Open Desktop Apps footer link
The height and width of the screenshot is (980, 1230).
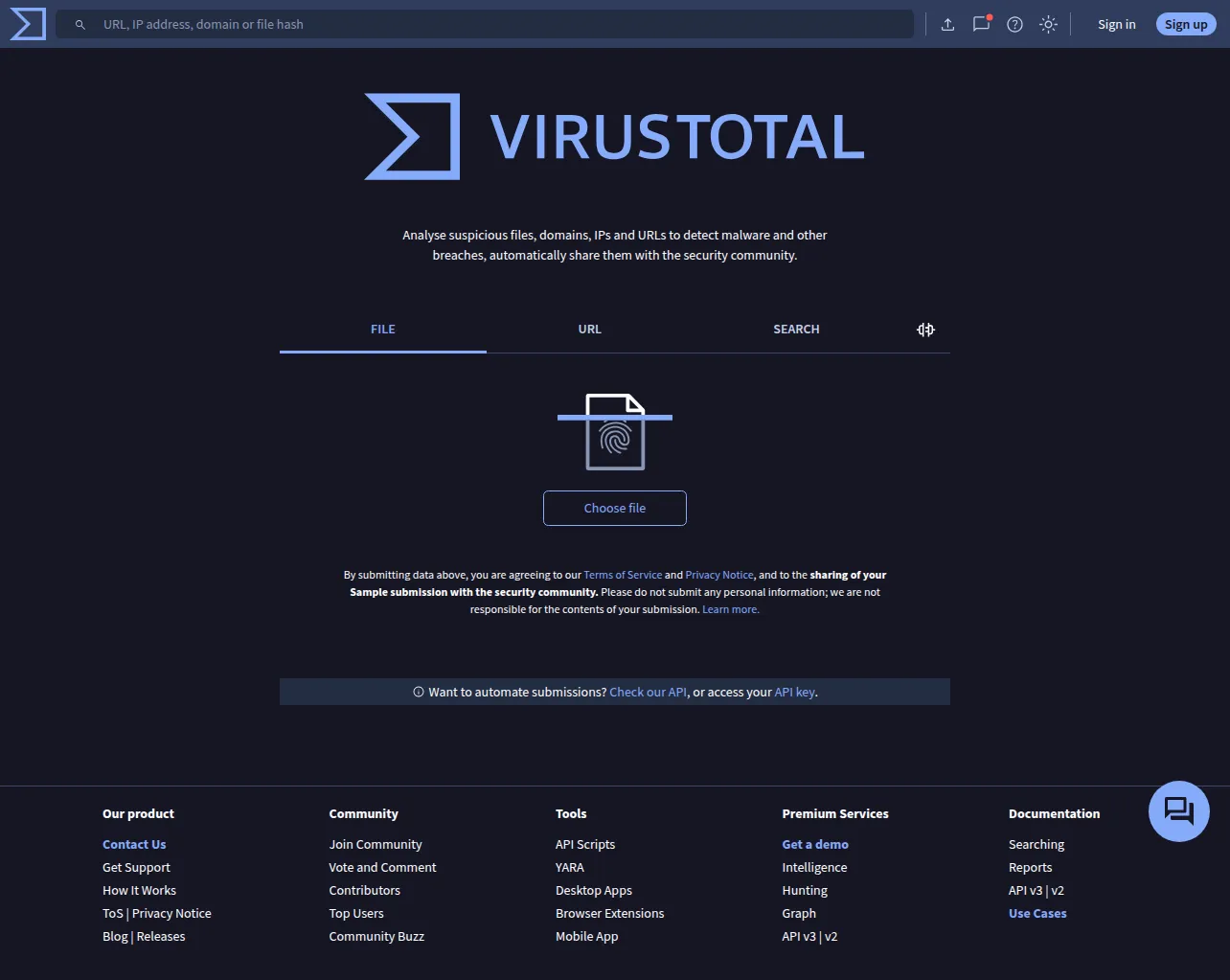point(594,891)
